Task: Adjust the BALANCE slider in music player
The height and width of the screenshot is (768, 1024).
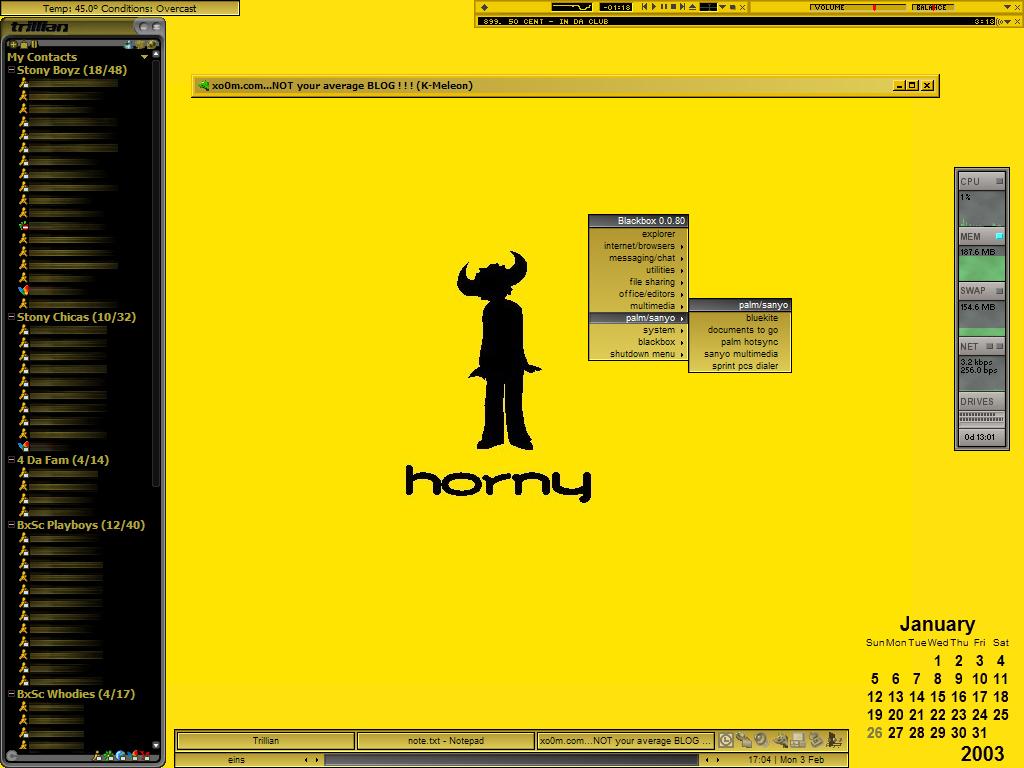Action: tap(933, 8)
